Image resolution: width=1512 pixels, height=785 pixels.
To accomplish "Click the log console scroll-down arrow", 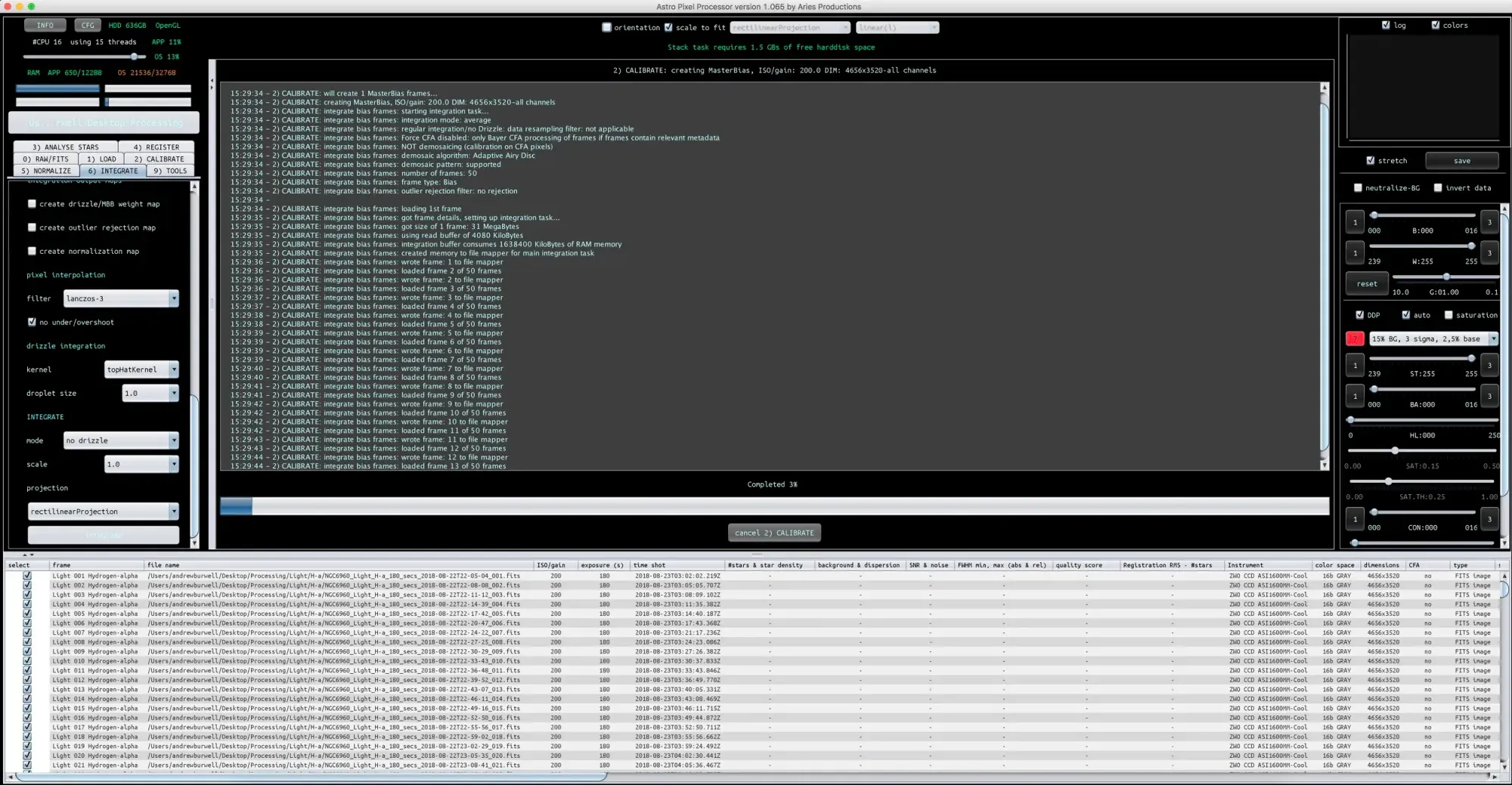I will (1324, 465).
